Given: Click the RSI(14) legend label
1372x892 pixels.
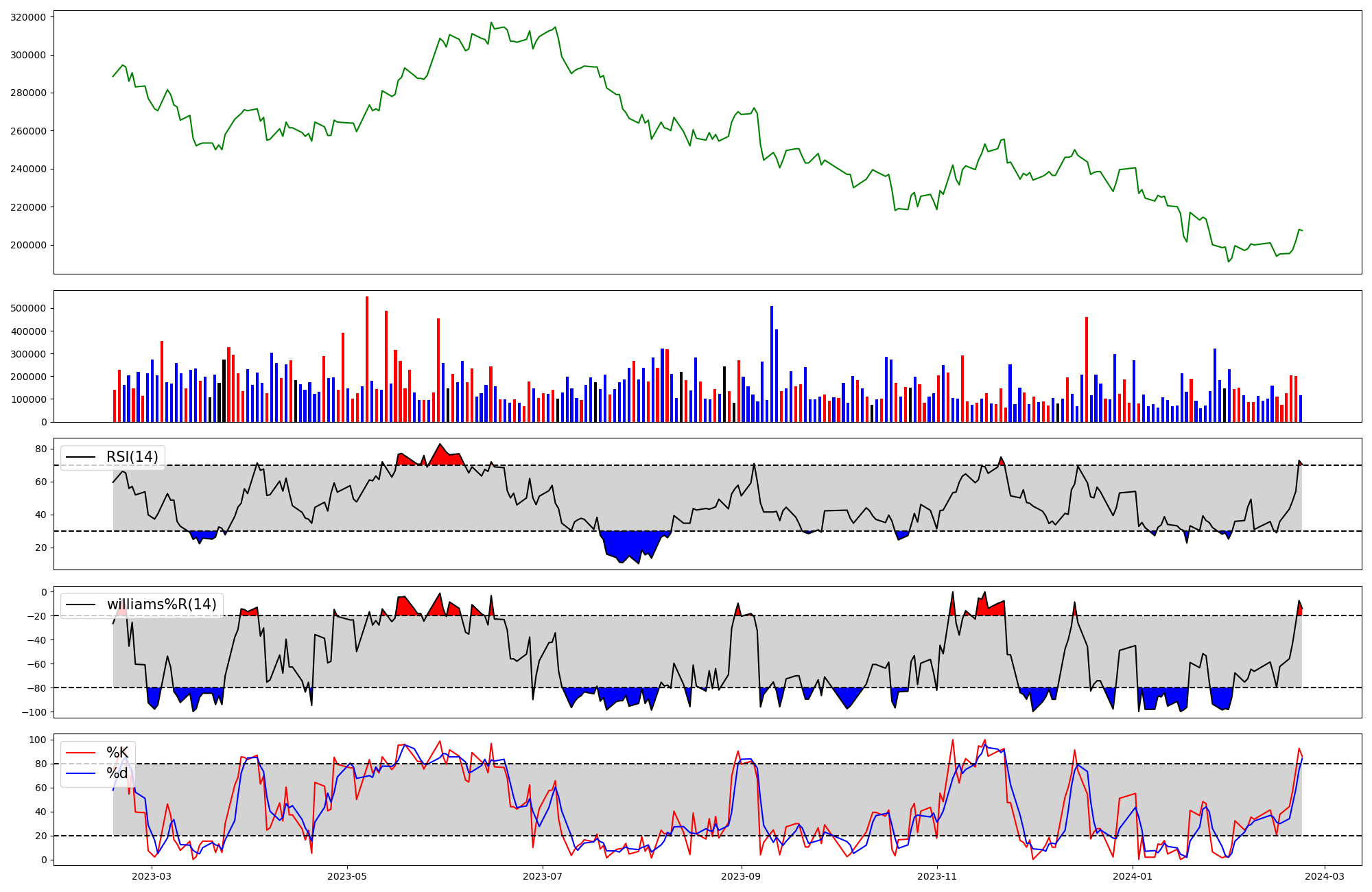Looking at the screenshot, I should 132,457.
